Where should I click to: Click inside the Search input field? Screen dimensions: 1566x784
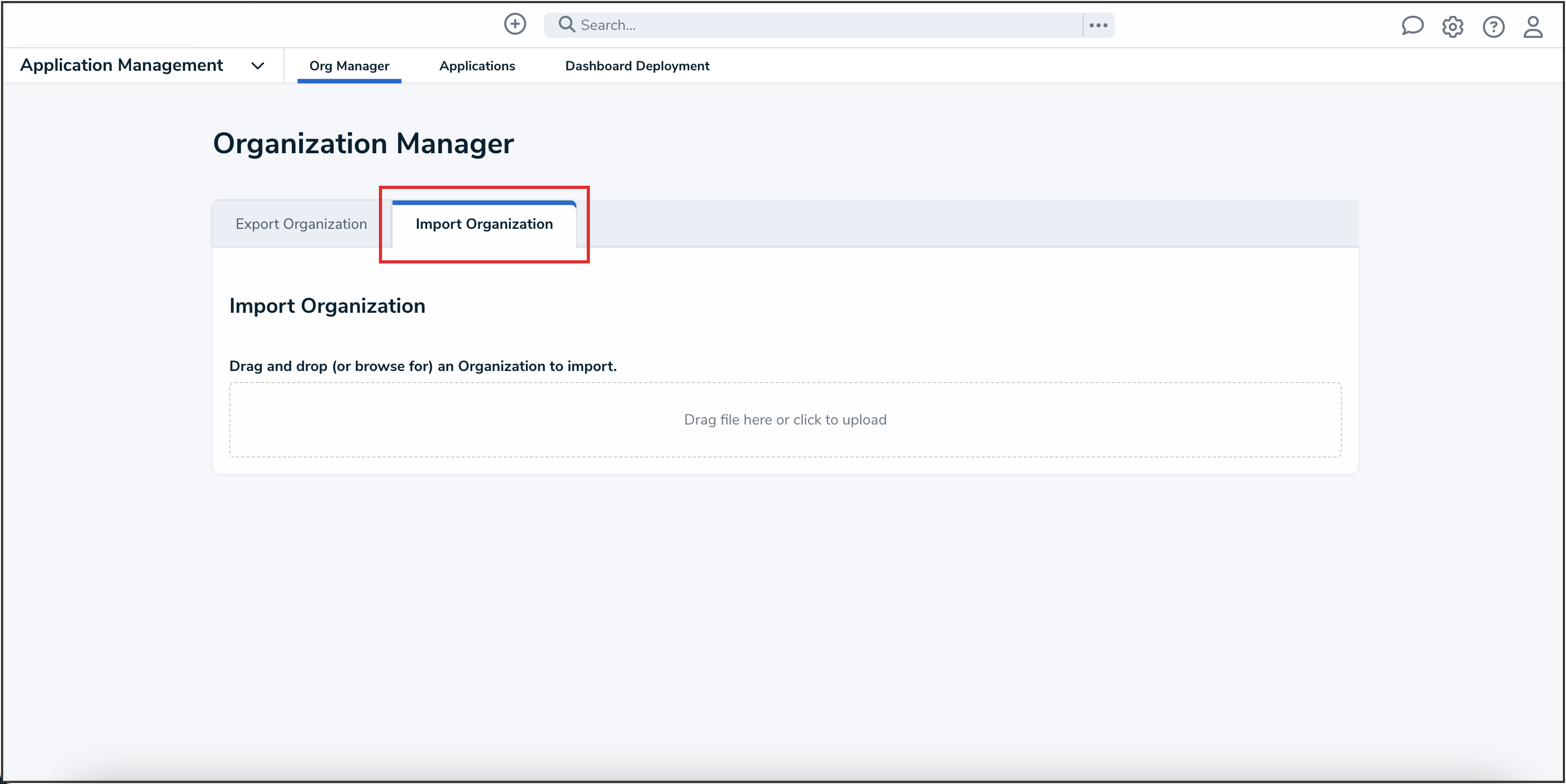pos(790,24)
